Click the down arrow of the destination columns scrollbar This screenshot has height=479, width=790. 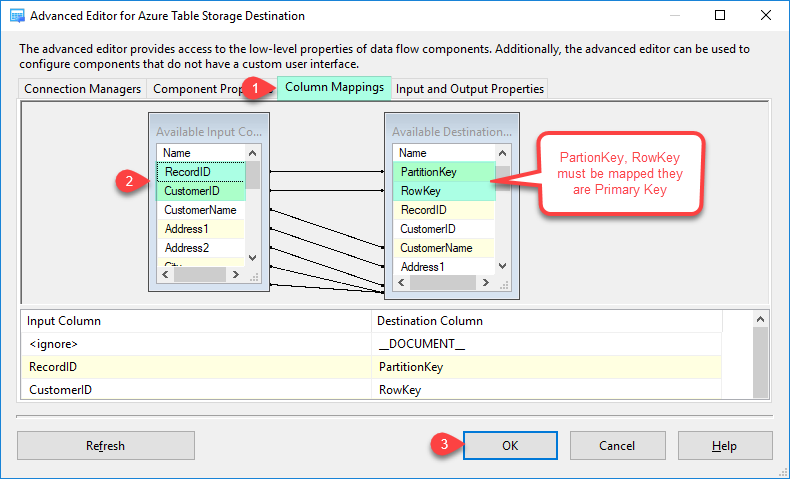(502, 266)
